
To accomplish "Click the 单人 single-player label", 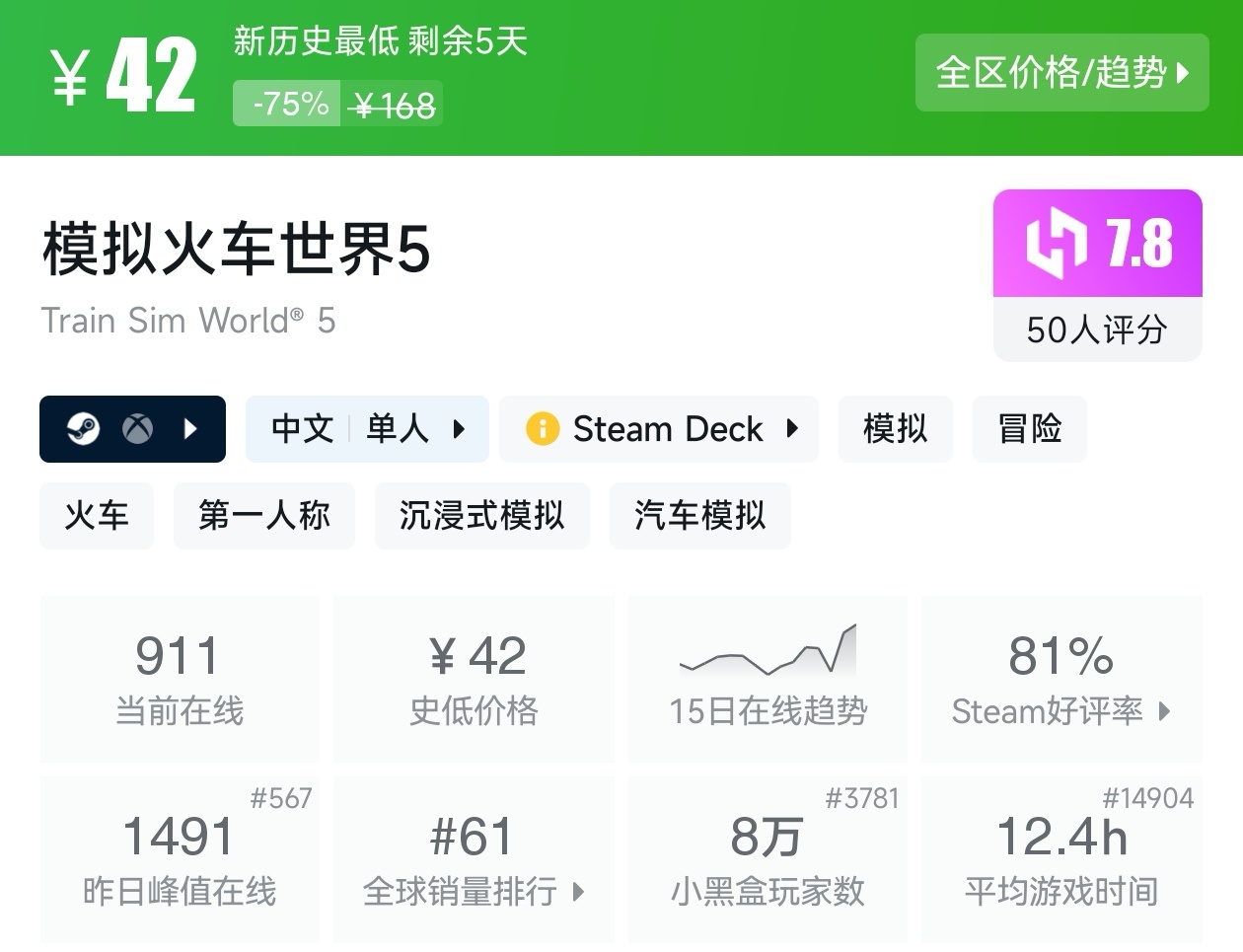I will coord(398,429).
